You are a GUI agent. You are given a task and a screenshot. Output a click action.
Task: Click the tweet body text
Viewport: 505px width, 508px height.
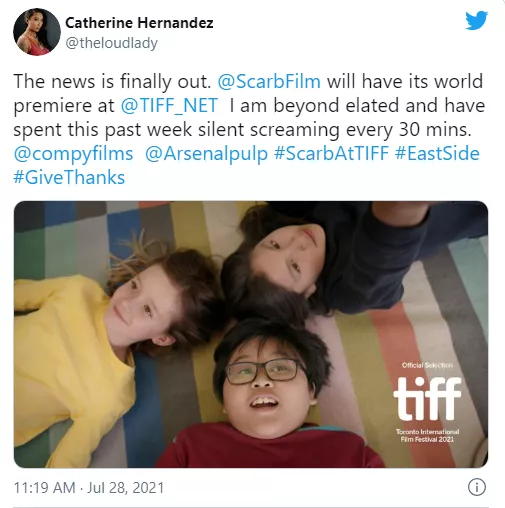[249, 129]
